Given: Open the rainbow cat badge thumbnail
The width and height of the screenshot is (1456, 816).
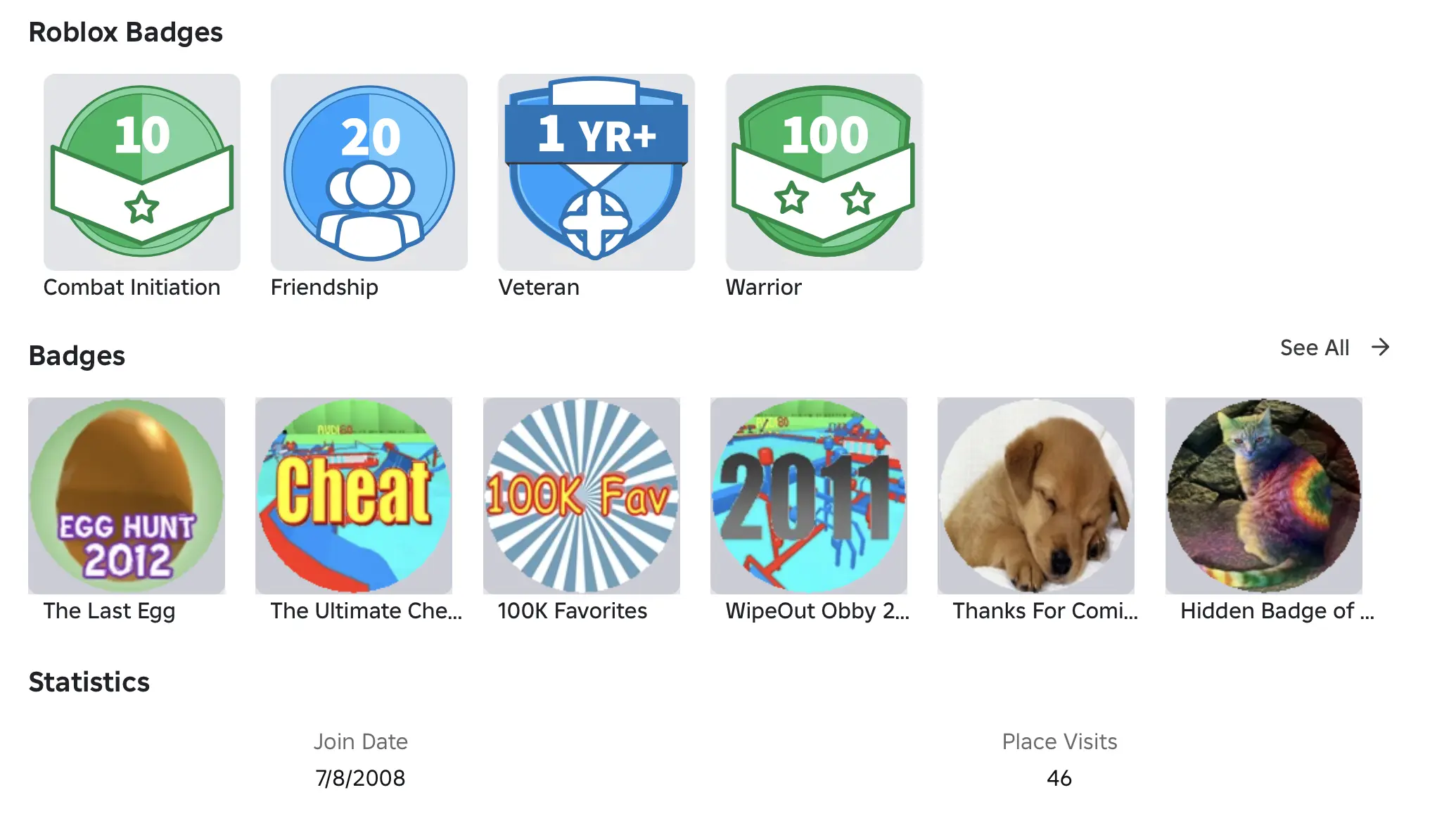Looking at the screenshot, I should [1264, 496].
